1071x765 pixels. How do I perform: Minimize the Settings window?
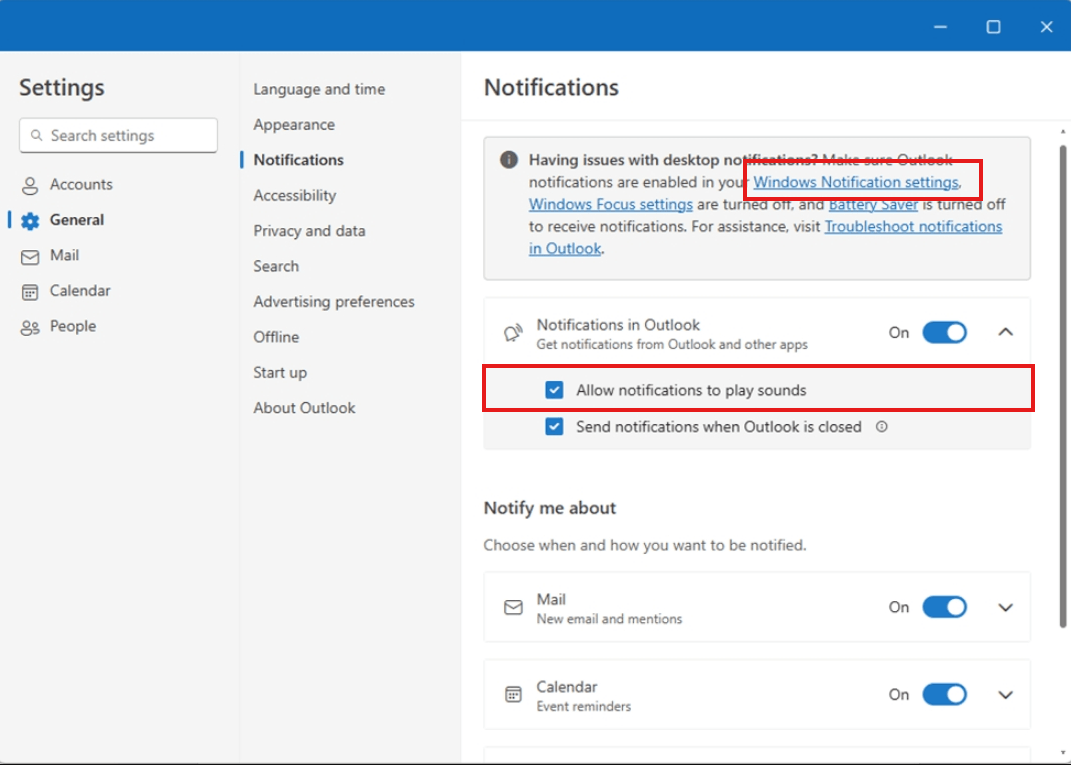tap(941, 27)
